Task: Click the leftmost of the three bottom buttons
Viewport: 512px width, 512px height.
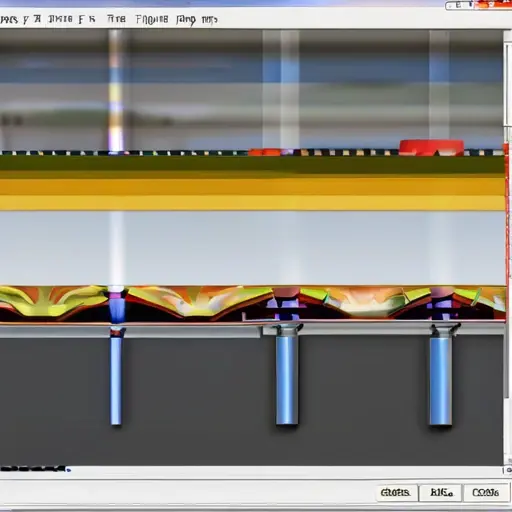Action: 395,492
